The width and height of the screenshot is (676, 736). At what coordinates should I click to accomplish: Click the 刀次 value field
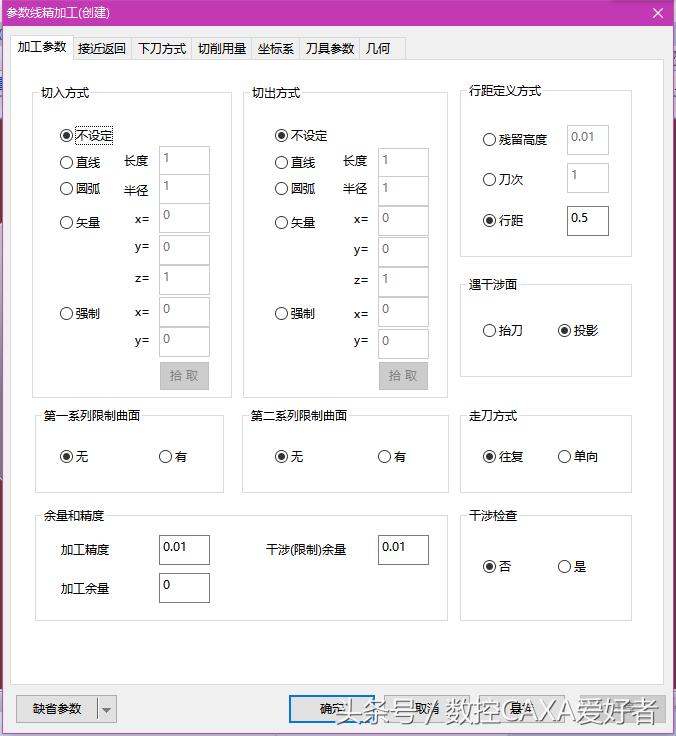tap(588, 177)
